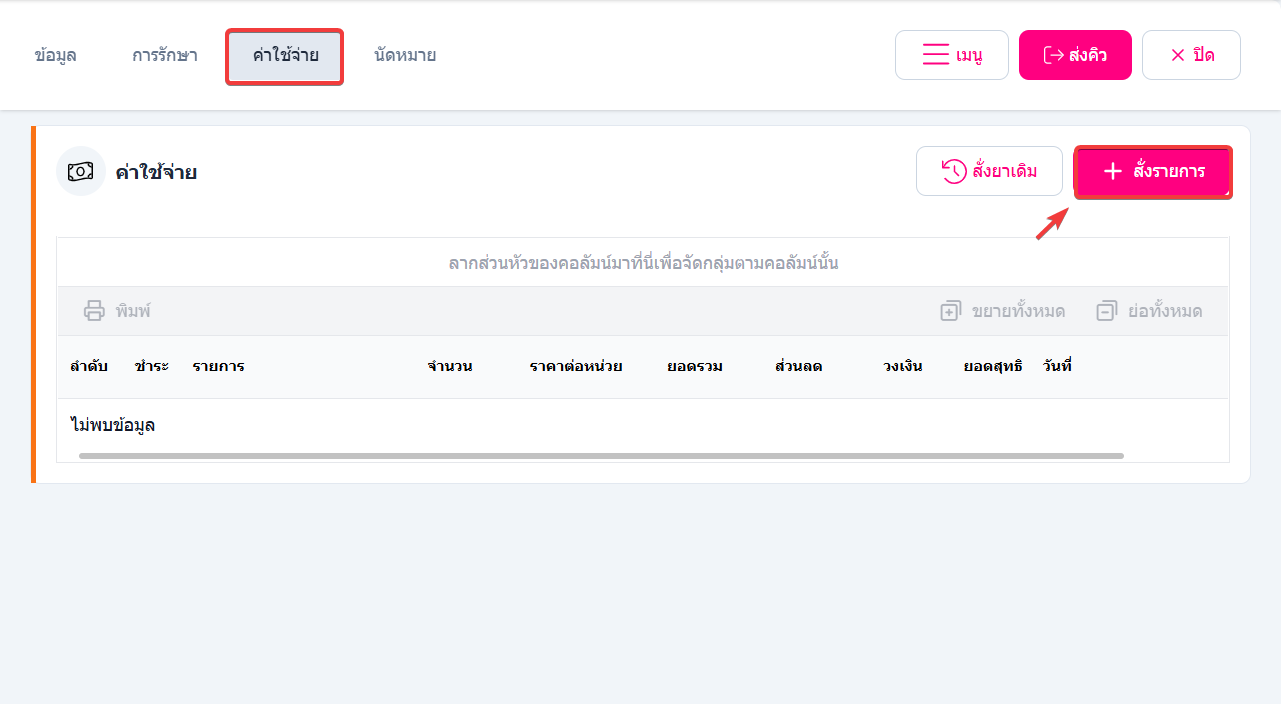The height and width of the screenshot is (704, 1281).
Task: Click the ปิด close button
Action: [1191, 55]
